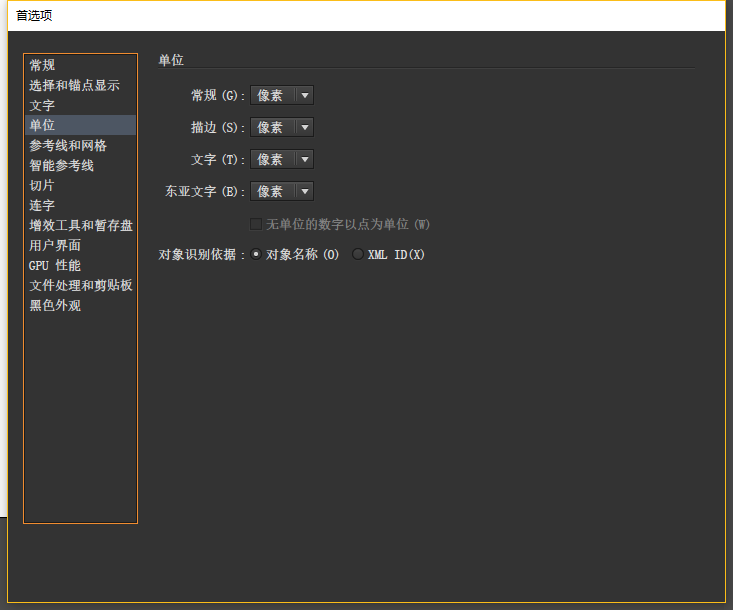The height and width of the screenshot is (610, 733).
Task: Select 对象名称 (O) radio button
Action: tap(256, 254)
